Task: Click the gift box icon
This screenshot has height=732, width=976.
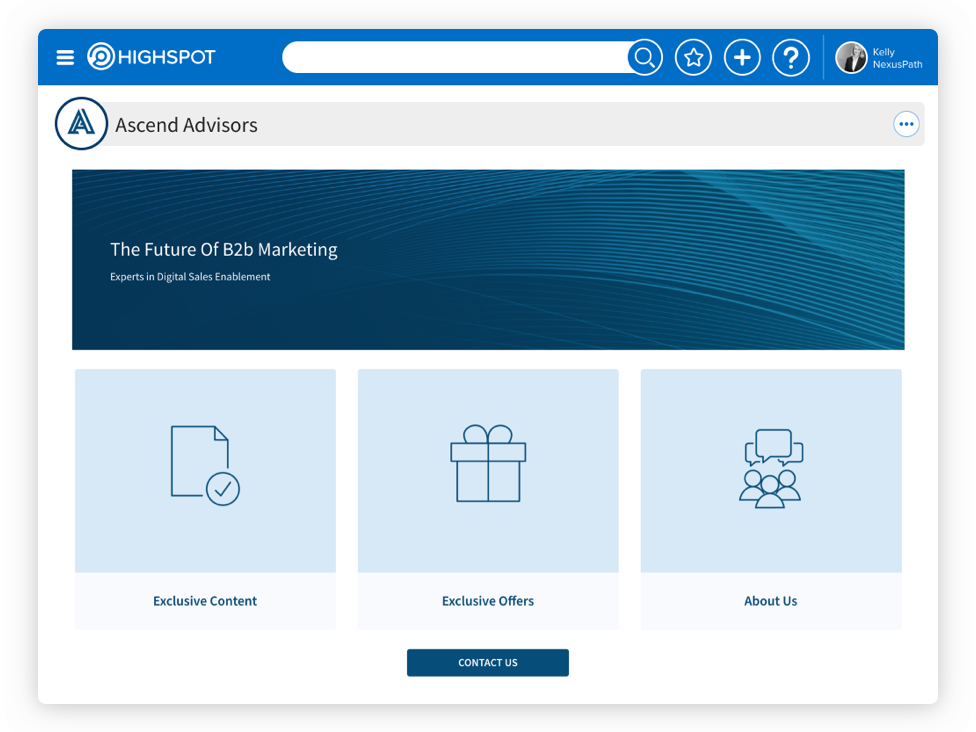Action: click(x=488, y=464)
